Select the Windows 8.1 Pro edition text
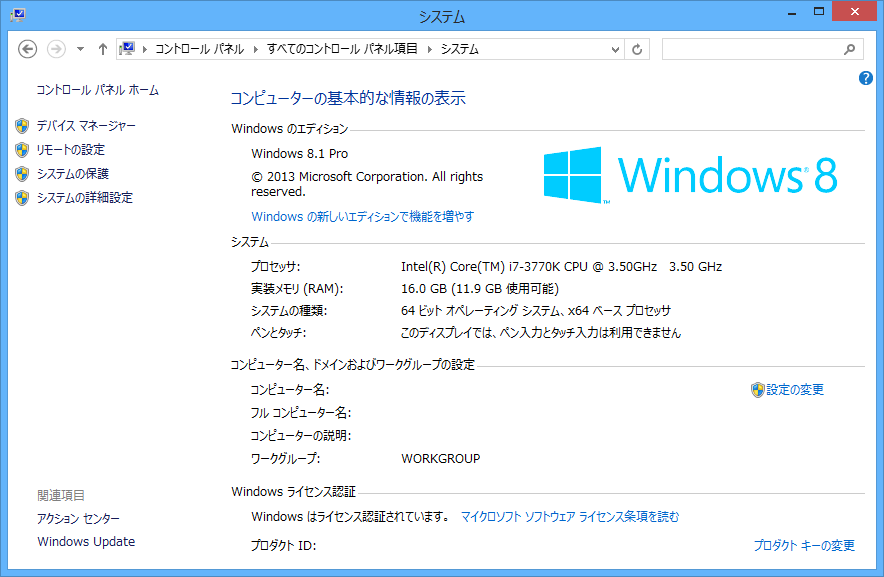884x577 pixels. point(299,153)
